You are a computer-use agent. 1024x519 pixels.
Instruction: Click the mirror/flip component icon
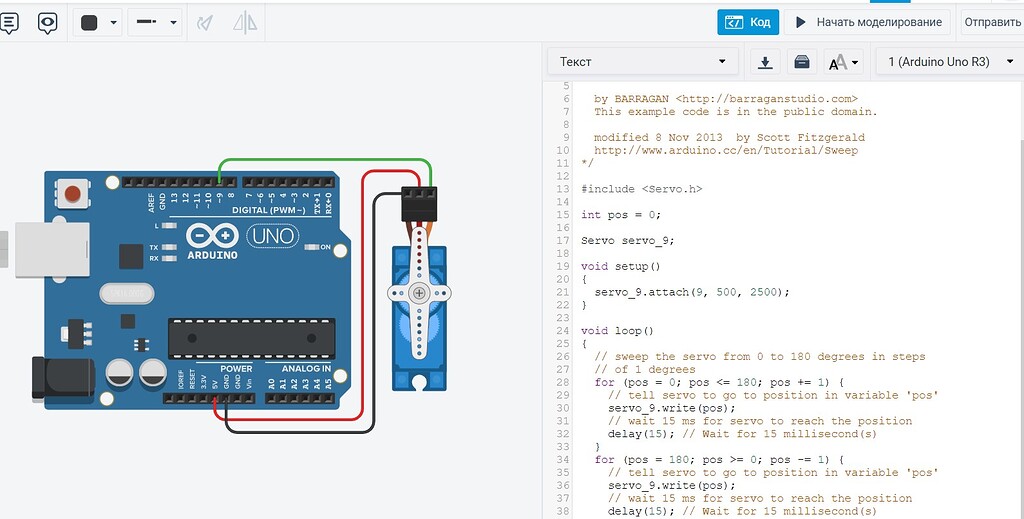click(244, 22)
